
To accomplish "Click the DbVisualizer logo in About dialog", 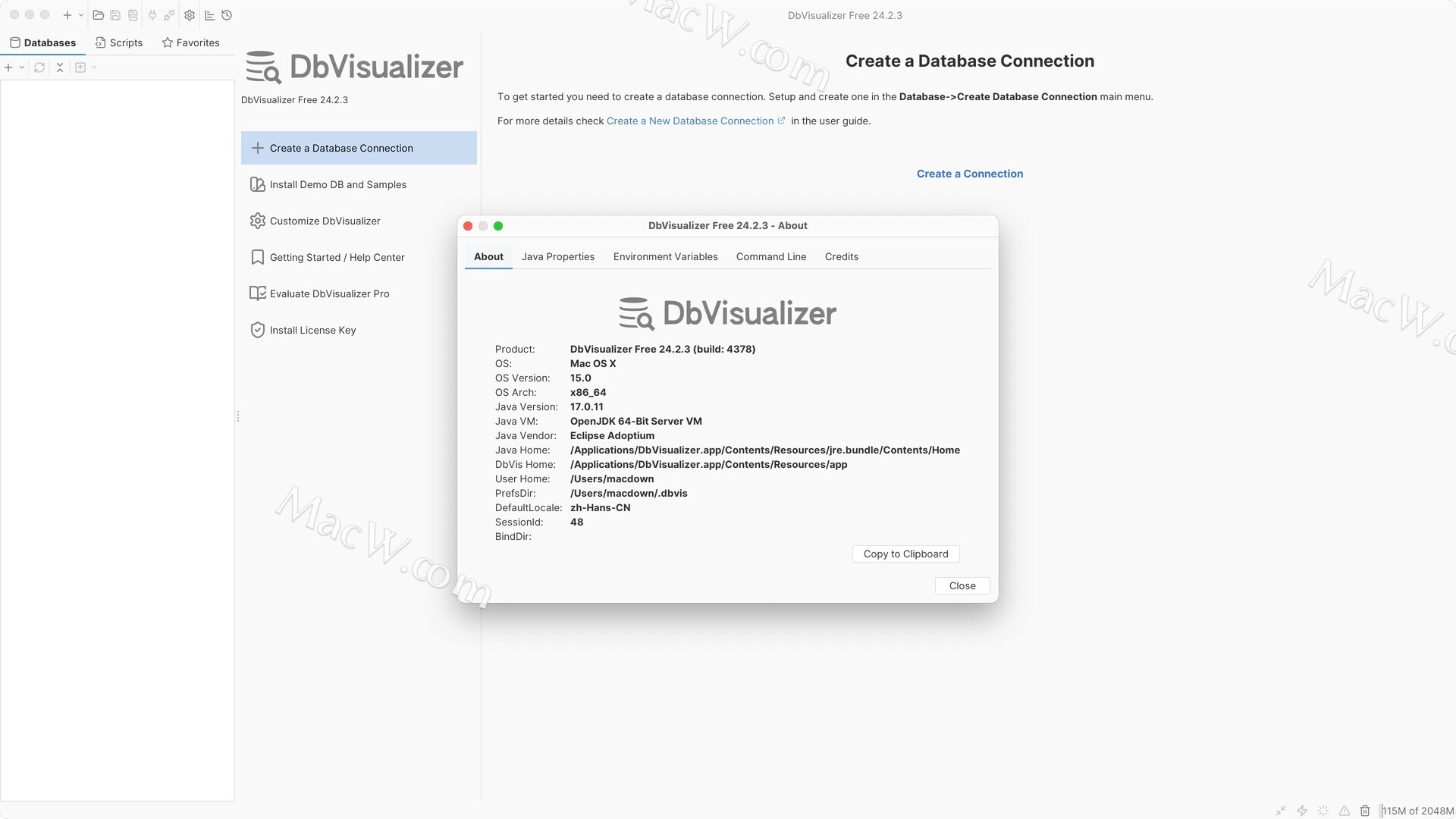I will (727, 313).
